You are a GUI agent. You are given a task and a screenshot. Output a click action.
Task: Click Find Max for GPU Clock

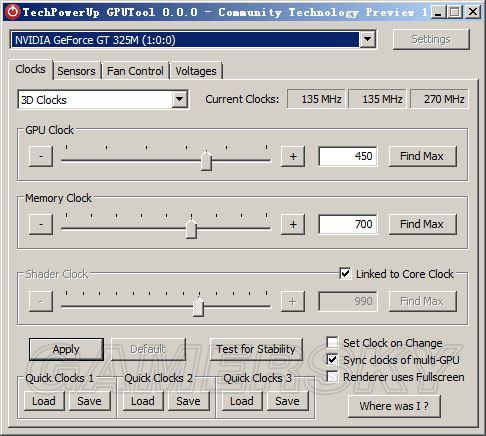coord(422,156)
